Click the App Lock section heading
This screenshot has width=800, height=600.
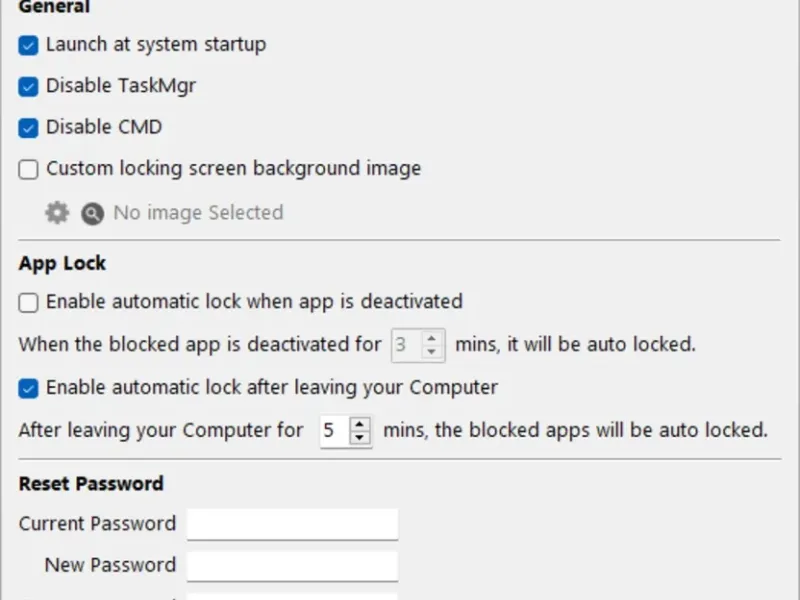pos(62,264)
